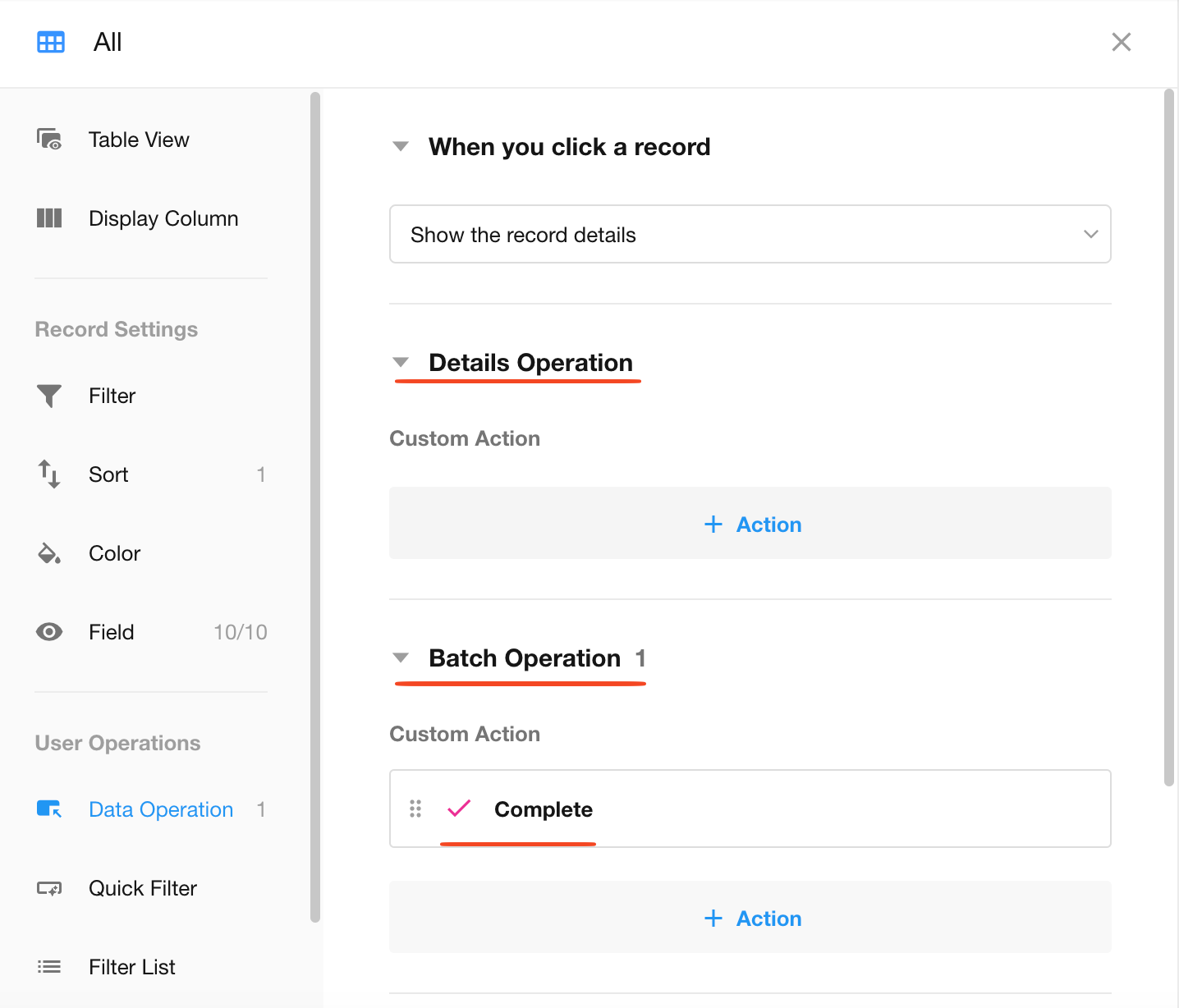Toggle the Field eye visibility icon
This screenshot has width=1179, height=1008.
pos(49,632)
